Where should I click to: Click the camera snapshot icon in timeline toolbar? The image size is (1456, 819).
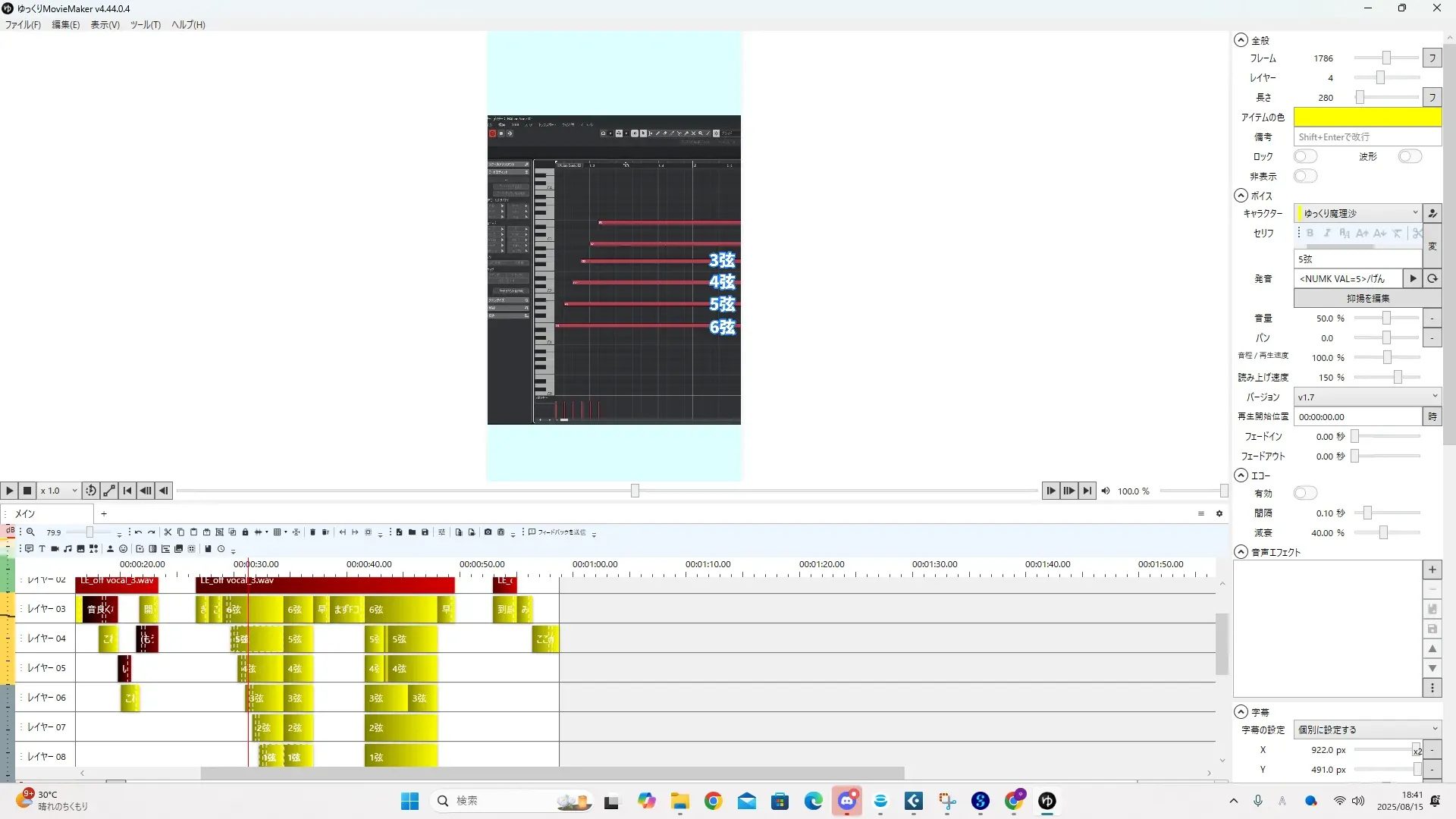tap(488, 532)
